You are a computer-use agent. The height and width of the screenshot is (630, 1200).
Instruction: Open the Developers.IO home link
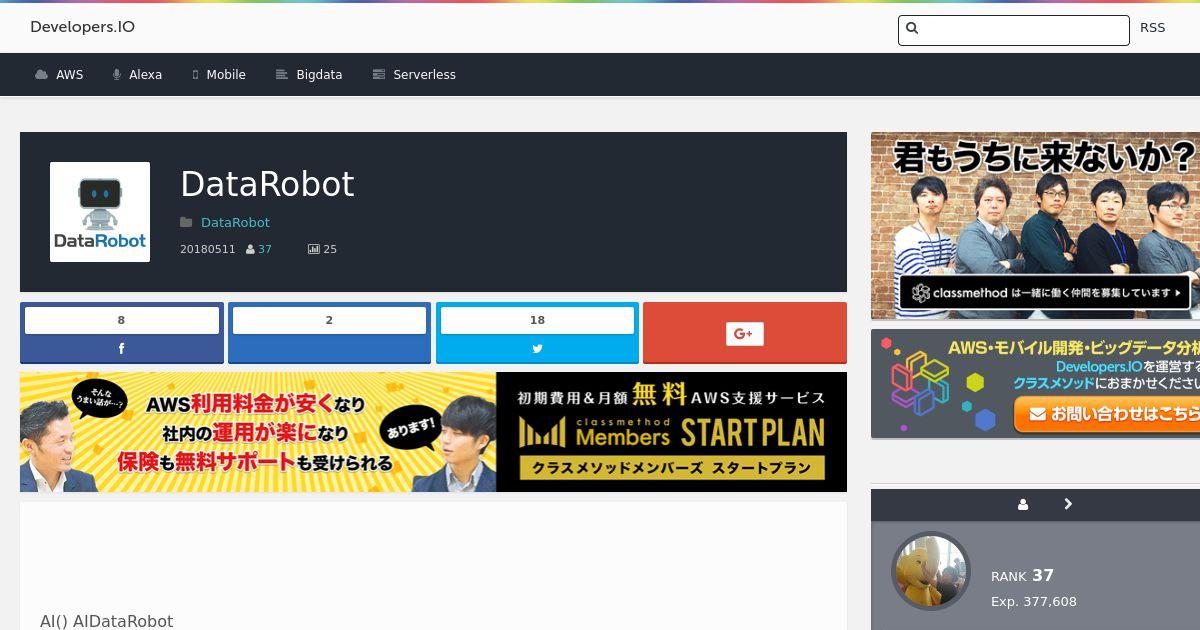coord(82,27)
